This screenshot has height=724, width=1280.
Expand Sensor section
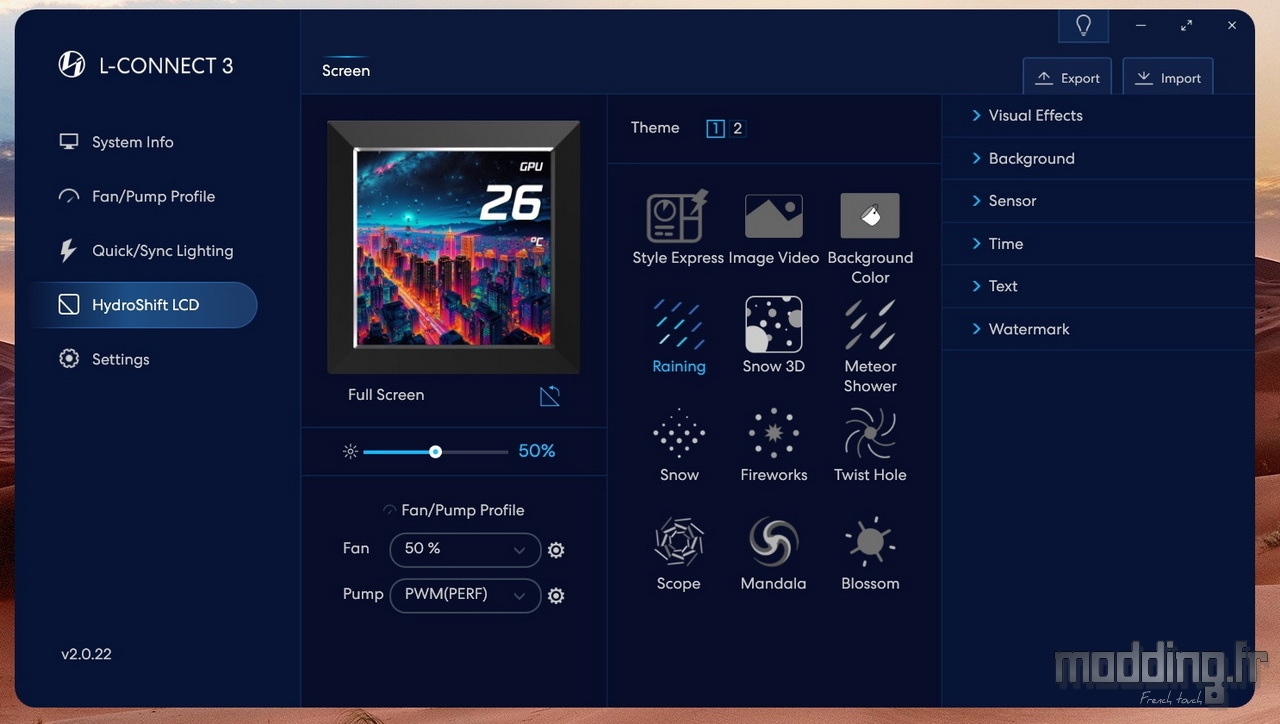coord(1098,201)
